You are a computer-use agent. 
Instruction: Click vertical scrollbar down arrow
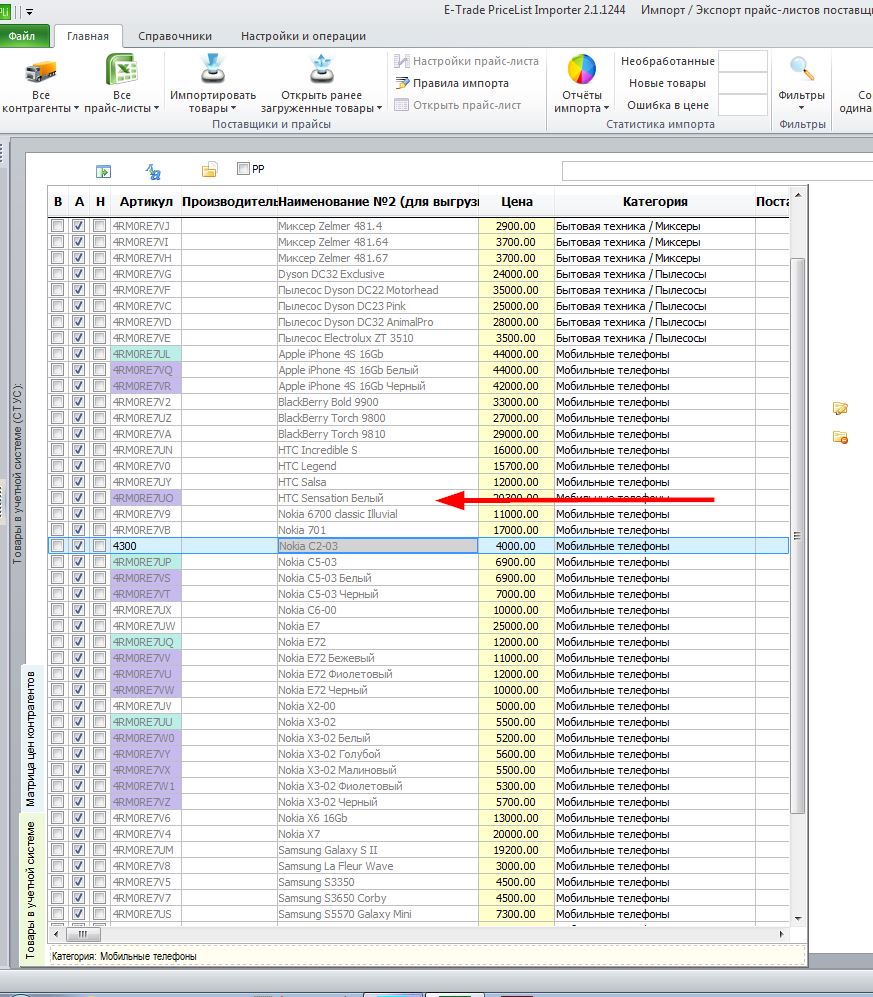click(798, 918)
